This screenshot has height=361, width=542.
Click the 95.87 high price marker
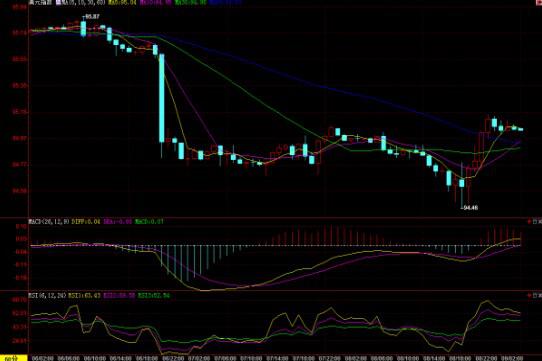pyautogui.click(x=92, y=16)
